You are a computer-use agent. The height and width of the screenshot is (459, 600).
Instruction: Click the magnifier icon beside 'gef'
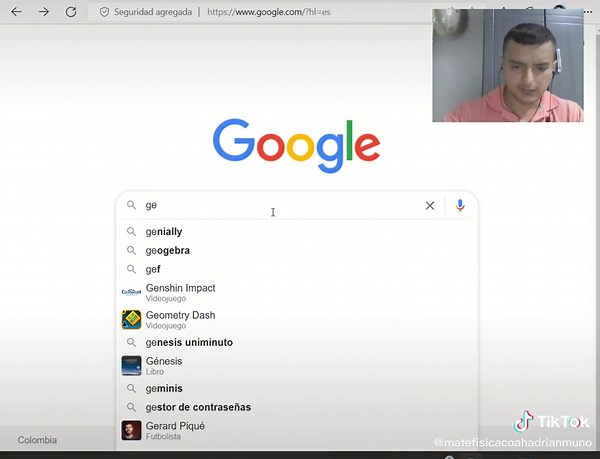131,269
